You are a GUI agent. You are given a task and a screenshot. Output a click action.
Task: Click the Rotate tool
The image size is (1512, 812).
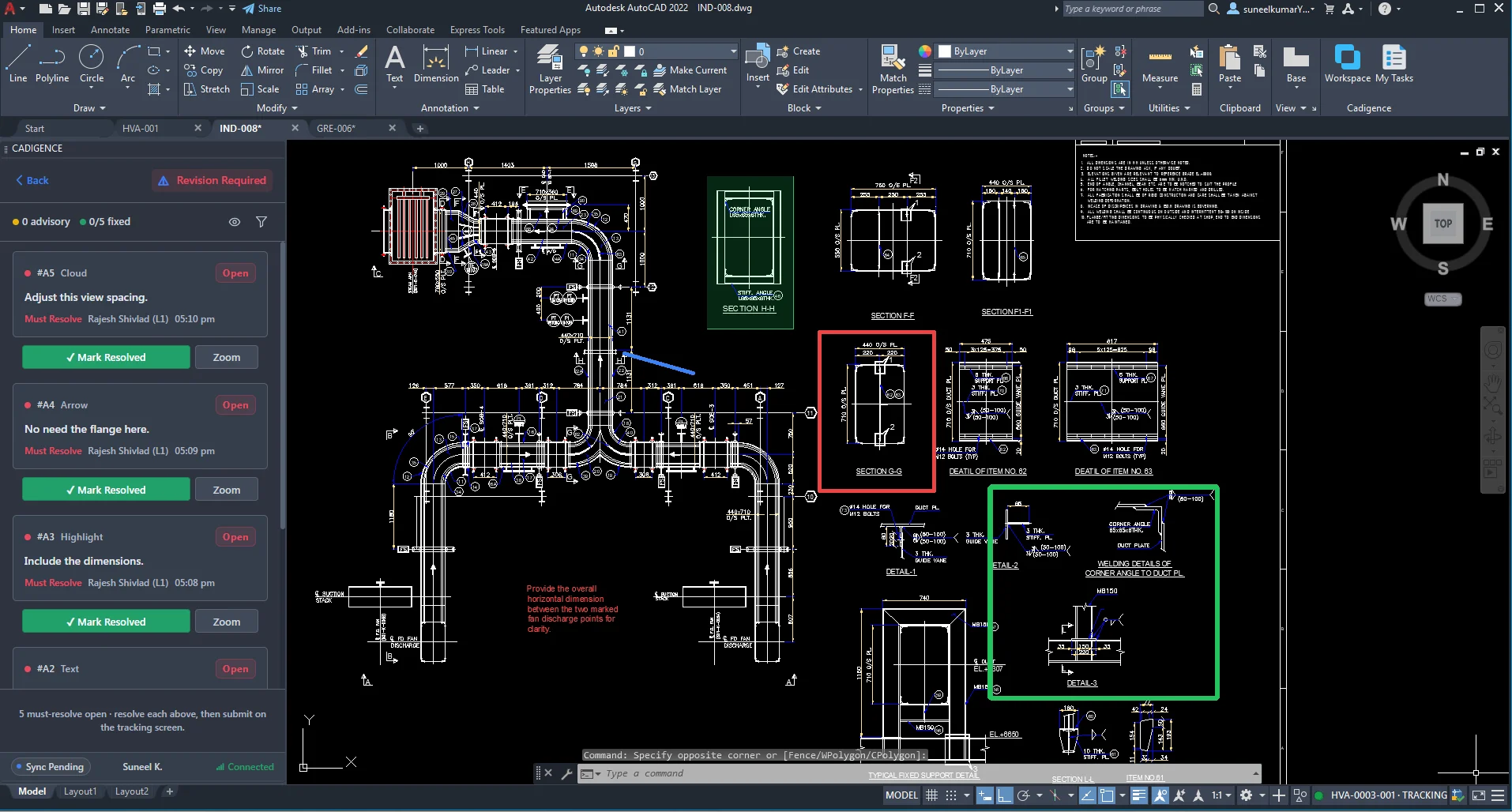pos(263,51)
